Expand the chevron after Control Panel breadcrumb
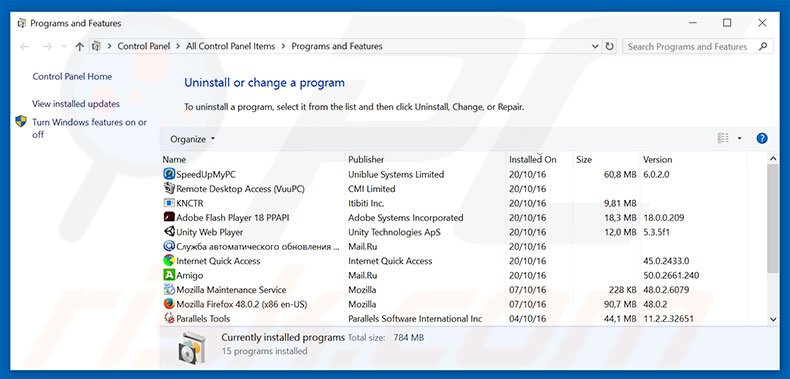The width and height of the screenshot is (790, 379). point(178,46)
